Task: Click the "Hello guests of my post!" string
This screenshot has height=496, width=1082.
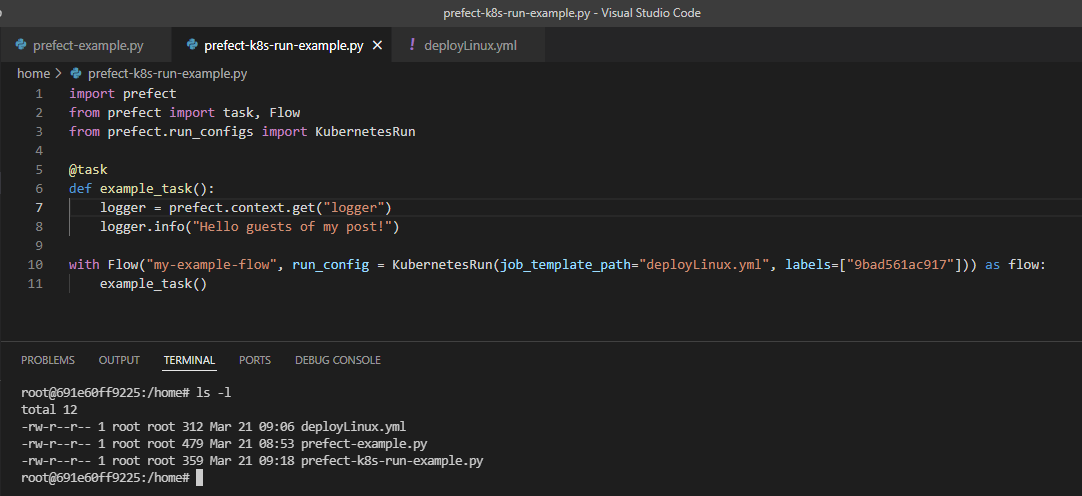Action: coord(292,226)
